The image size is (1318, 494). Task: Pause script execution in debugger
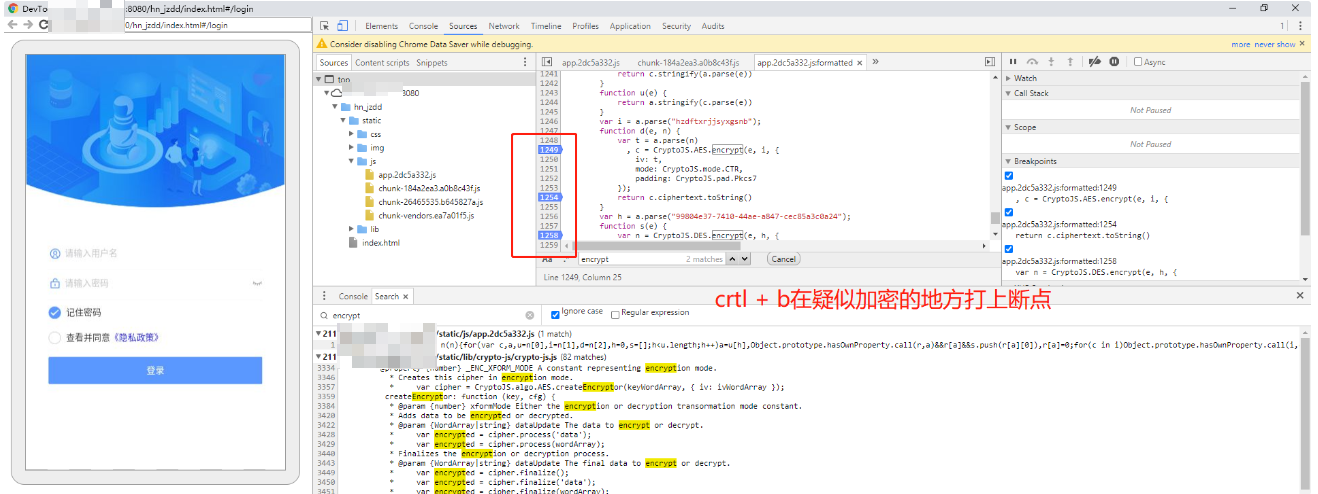coord(1013,62)
